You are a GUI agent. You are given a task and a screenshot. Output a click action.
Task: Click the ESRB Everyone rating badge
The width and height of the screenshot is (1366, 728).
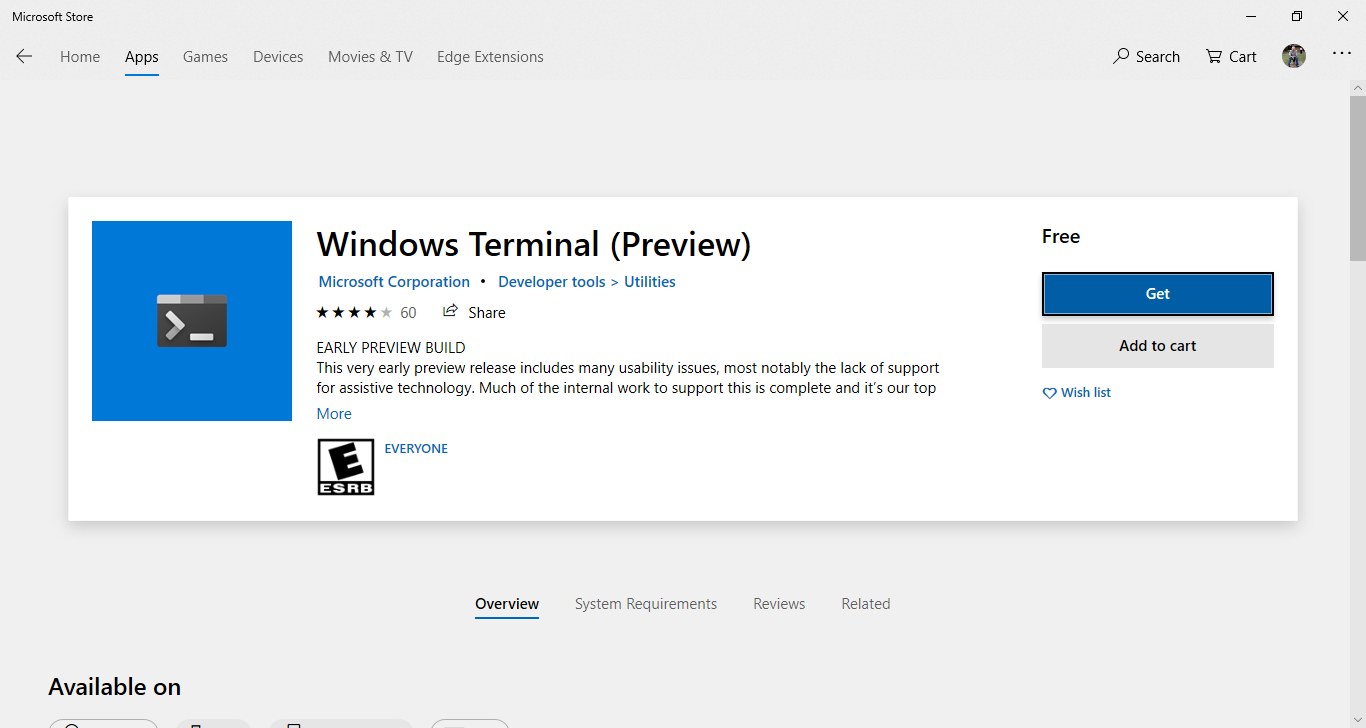(x=346, y=467)
